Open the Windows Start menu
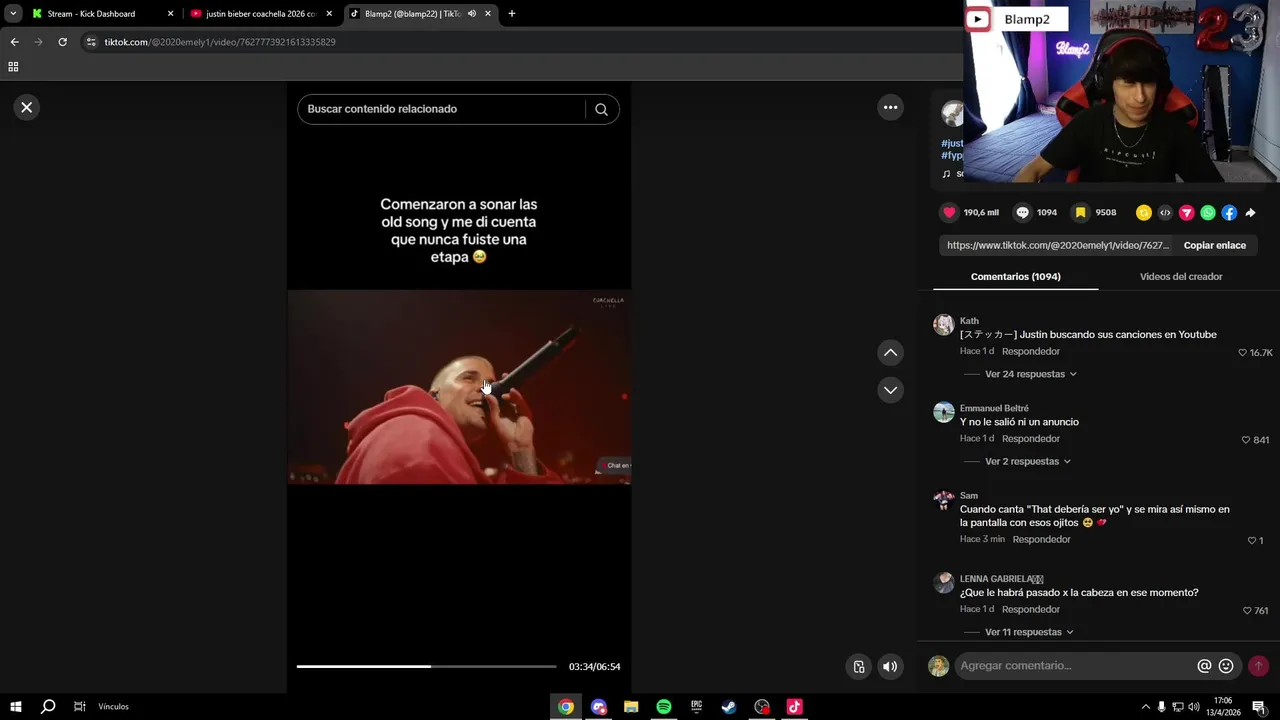Viewport: 1280px width, 720px height. point(15,707)
